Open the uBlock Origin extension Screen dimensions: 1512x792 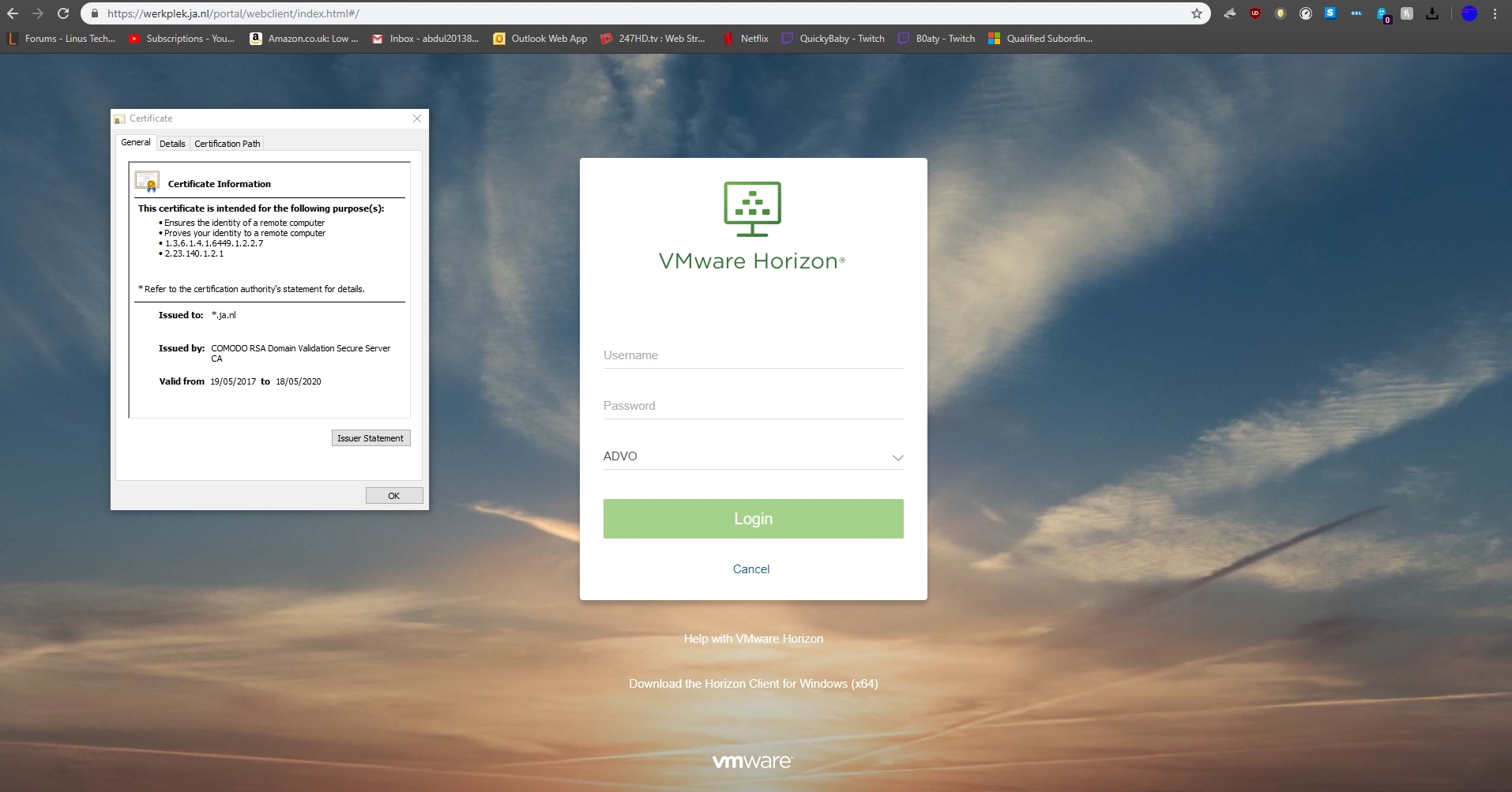(x=1255, y=13)
